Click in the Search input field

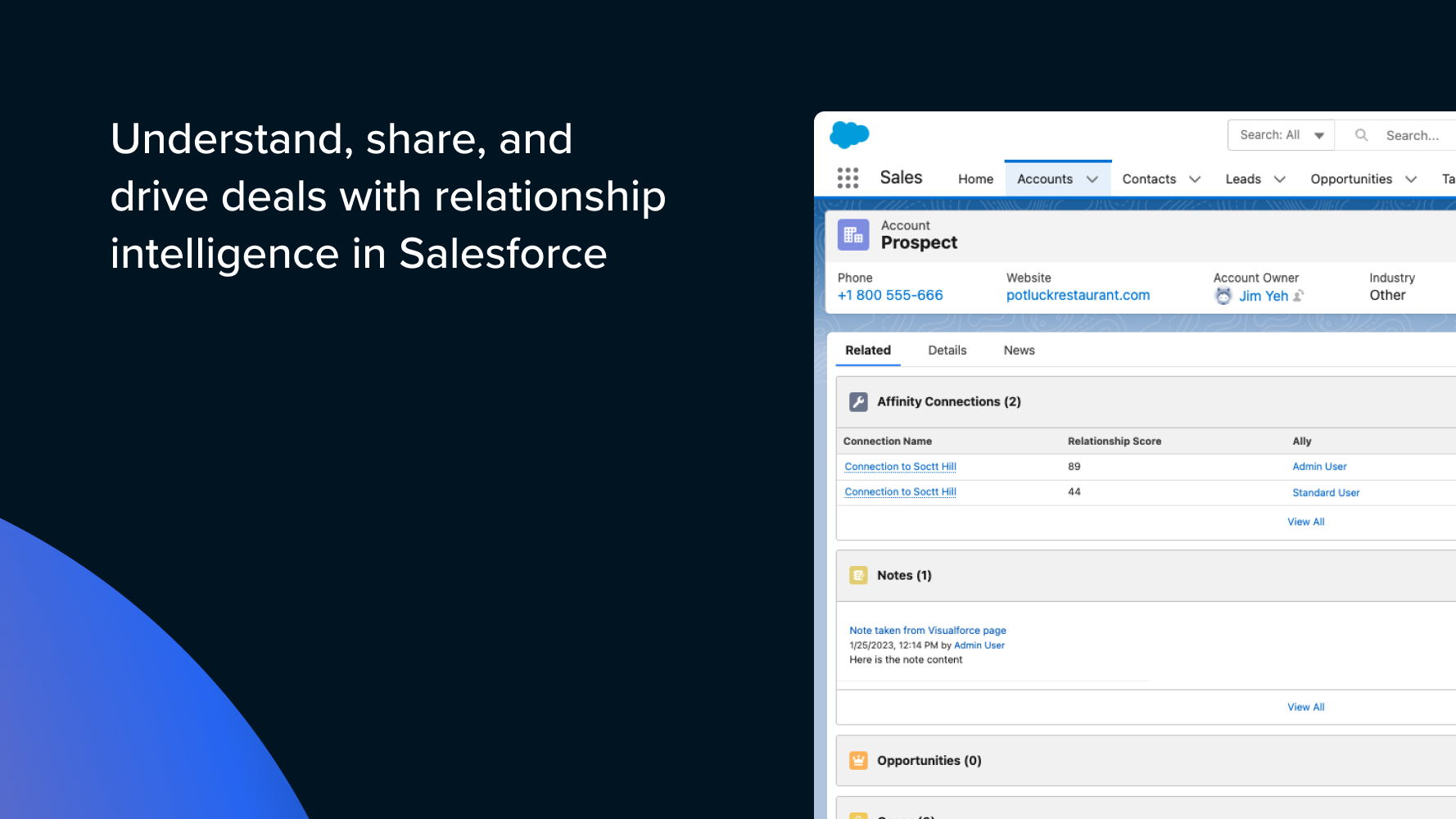(x=1414, y=135)
